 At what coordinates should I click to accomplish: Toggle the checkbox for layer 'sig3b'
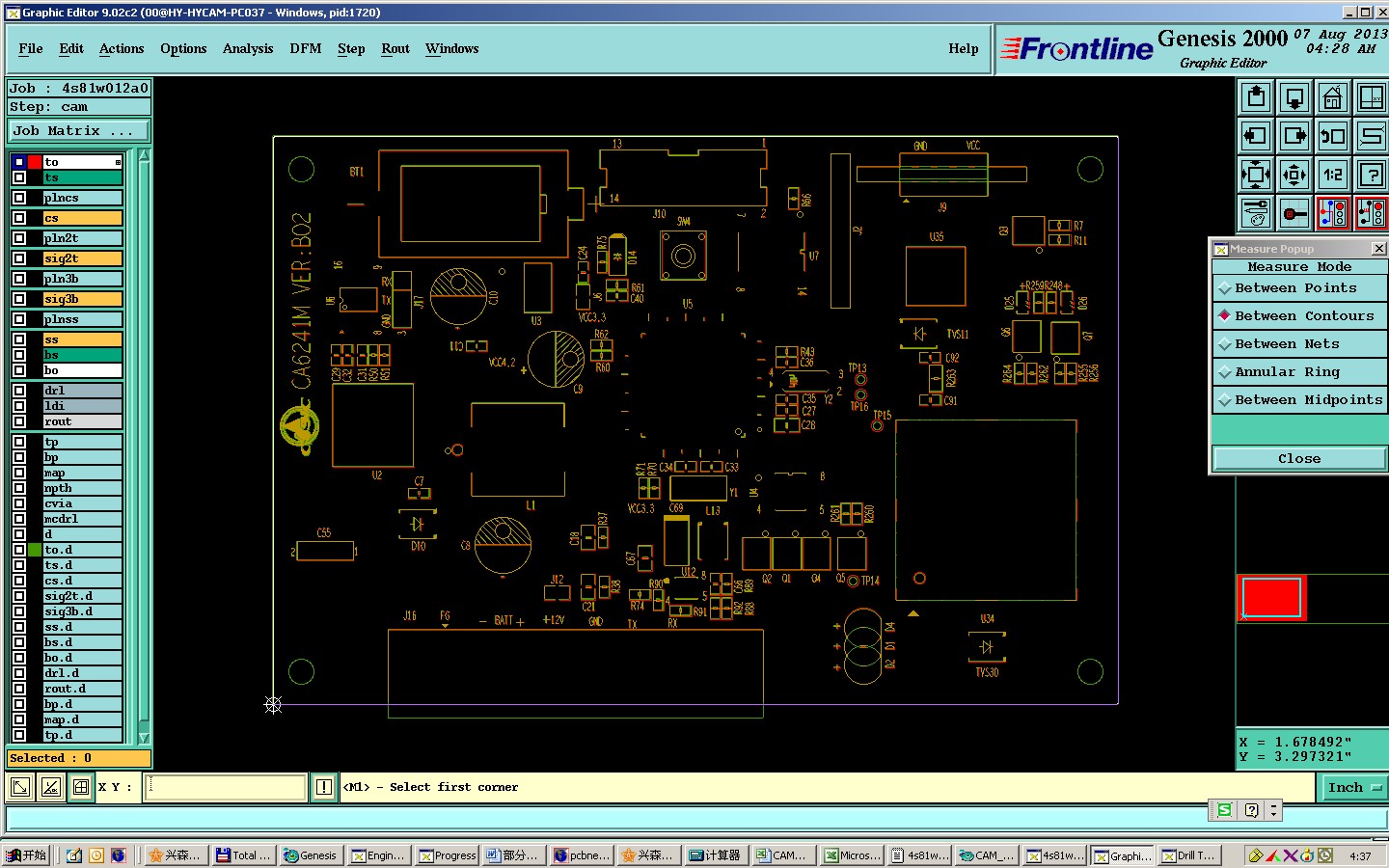[x=19, y=299]
